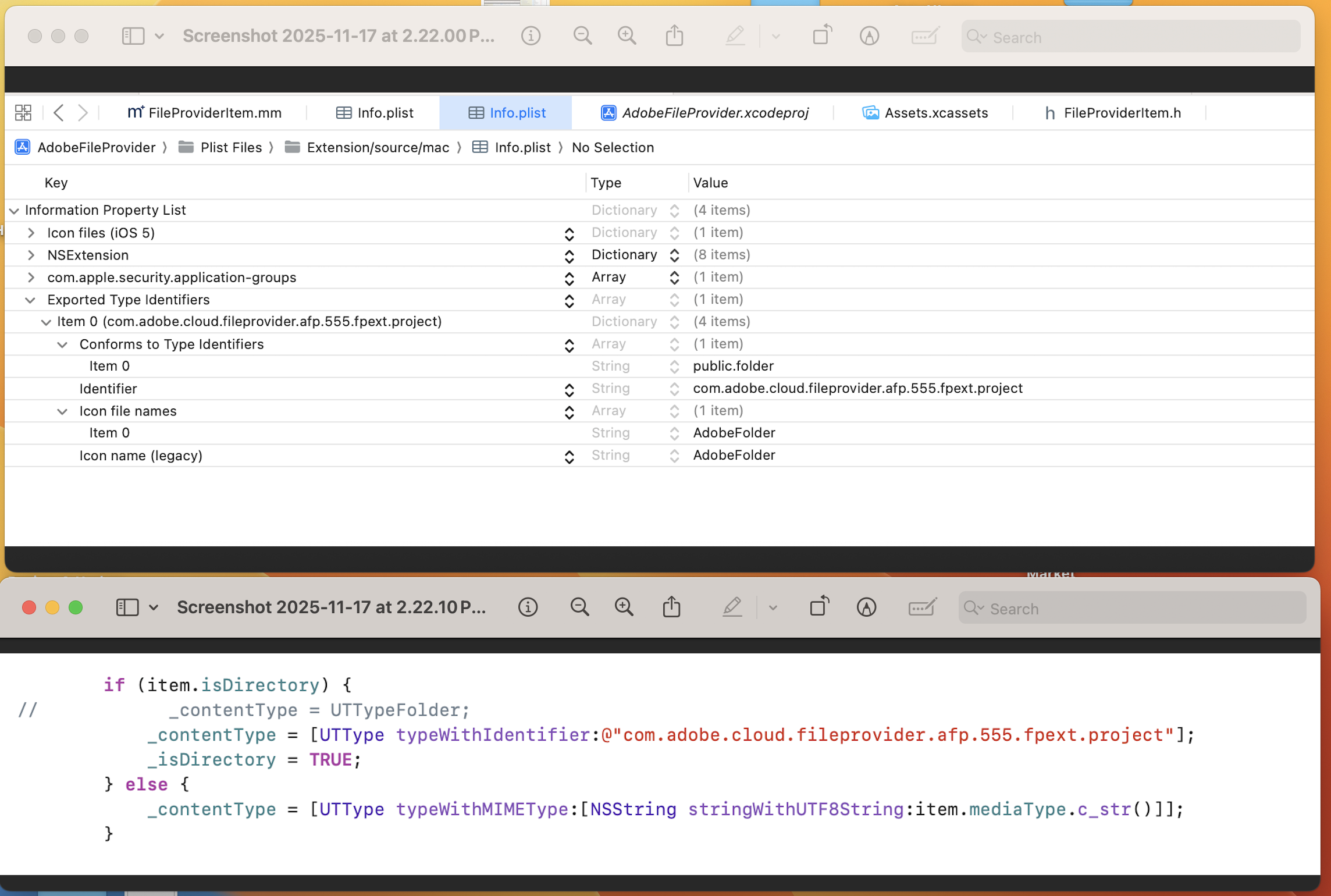Open the markup options dropdown arrow in bottom window
The image size is (1331, 896).
773,608
